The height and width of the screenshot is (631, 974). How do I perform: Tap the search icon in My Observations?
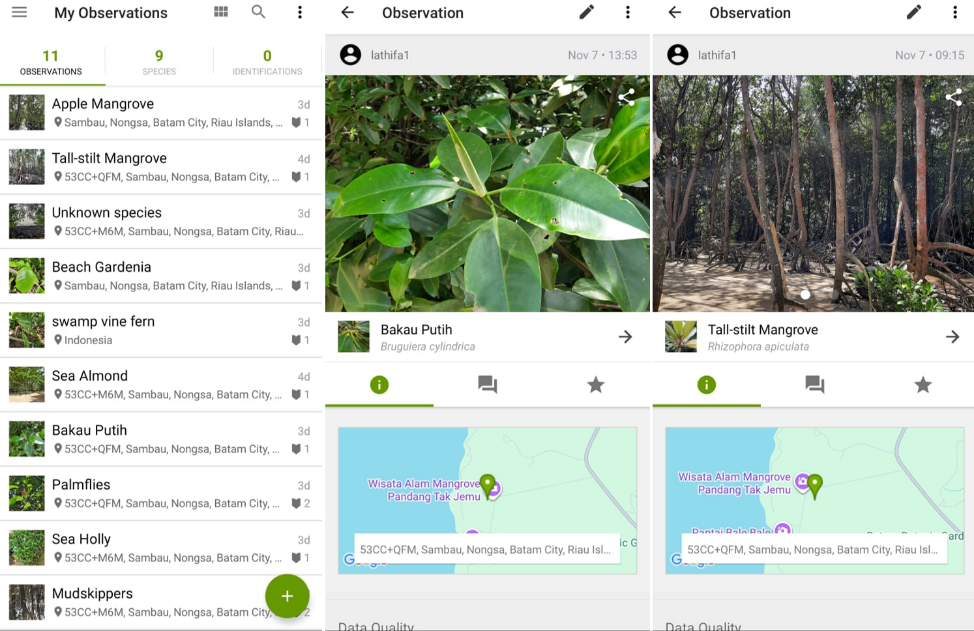[259, 12]
